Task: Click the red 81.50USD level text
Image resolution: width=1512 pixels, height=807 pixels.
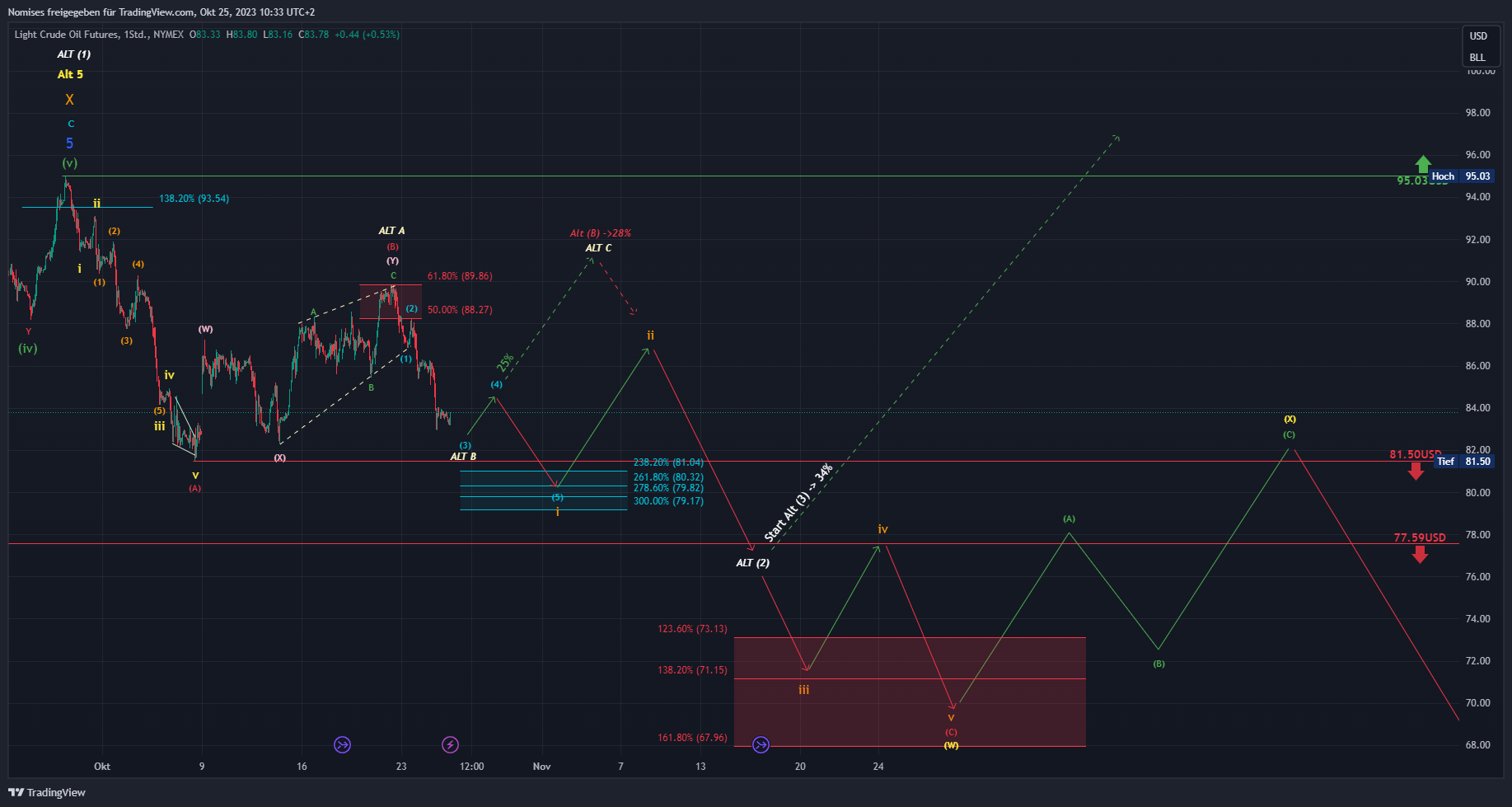Action: [x=1416, y=454]
